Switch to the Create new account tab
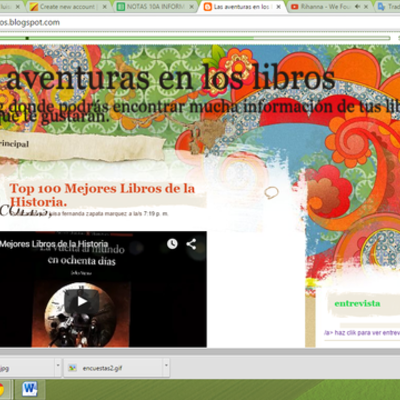Image resolution: width=400 pixels, height=400 pixels. [67, 7]
